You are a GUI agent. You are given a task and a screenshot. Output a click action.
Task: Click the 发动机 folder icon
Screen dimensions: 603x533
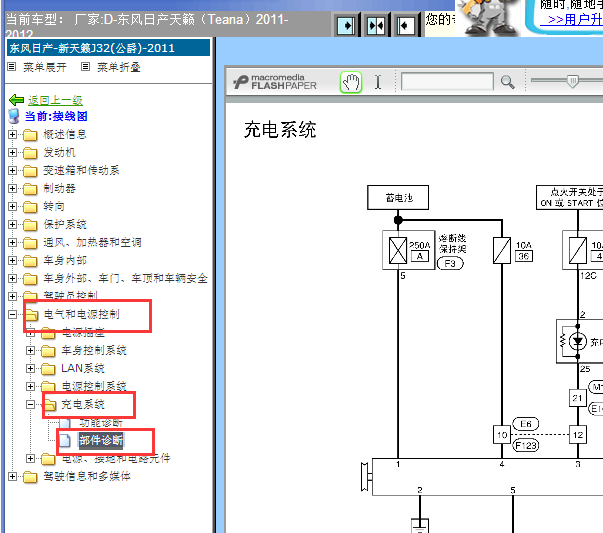point(30,153)
